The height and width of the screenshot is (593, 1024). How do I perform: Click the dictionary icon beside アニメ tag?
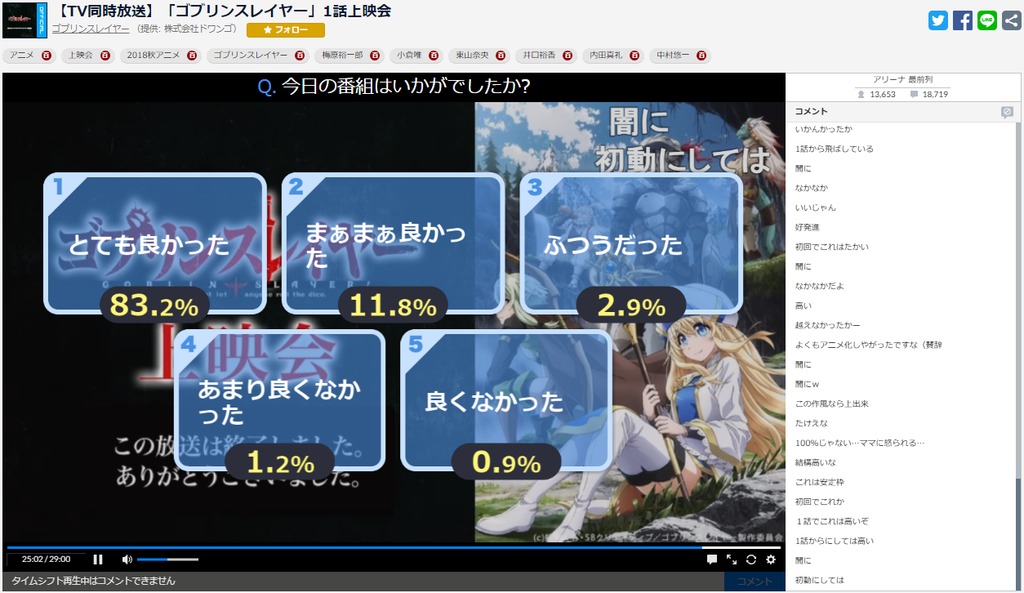click(46, 56)
